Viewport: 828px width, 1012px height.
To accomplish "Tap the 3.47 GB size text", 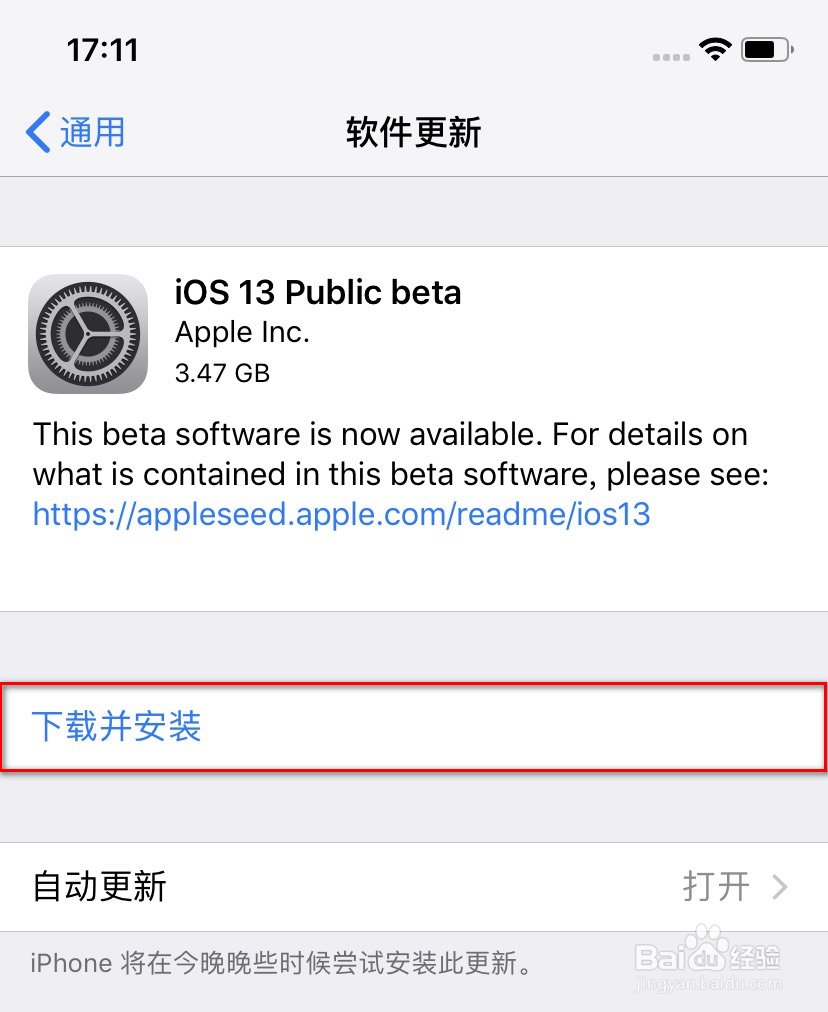I will point(222,373).
